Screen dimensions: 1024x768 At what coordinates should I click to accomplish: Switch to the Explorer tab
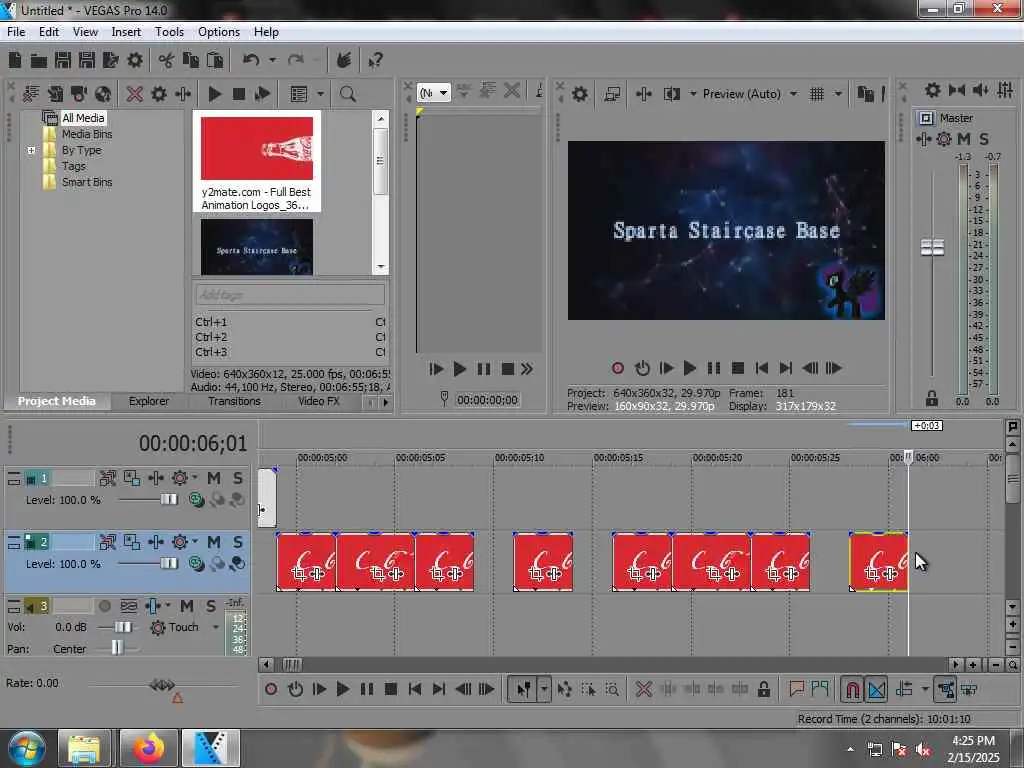click(x=149, y=401)
